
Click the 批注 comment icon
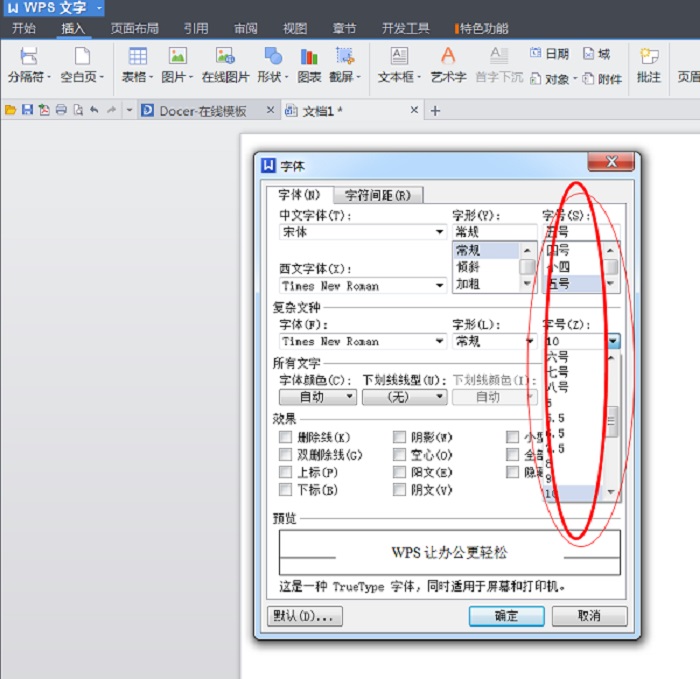(x=648, y=58)
